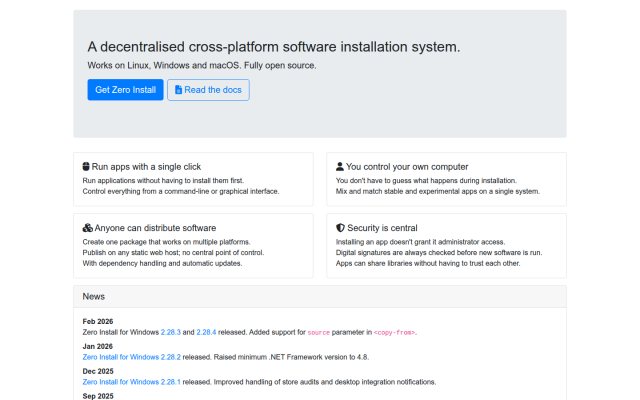Click the pink 'source' code text

[318, 333]
